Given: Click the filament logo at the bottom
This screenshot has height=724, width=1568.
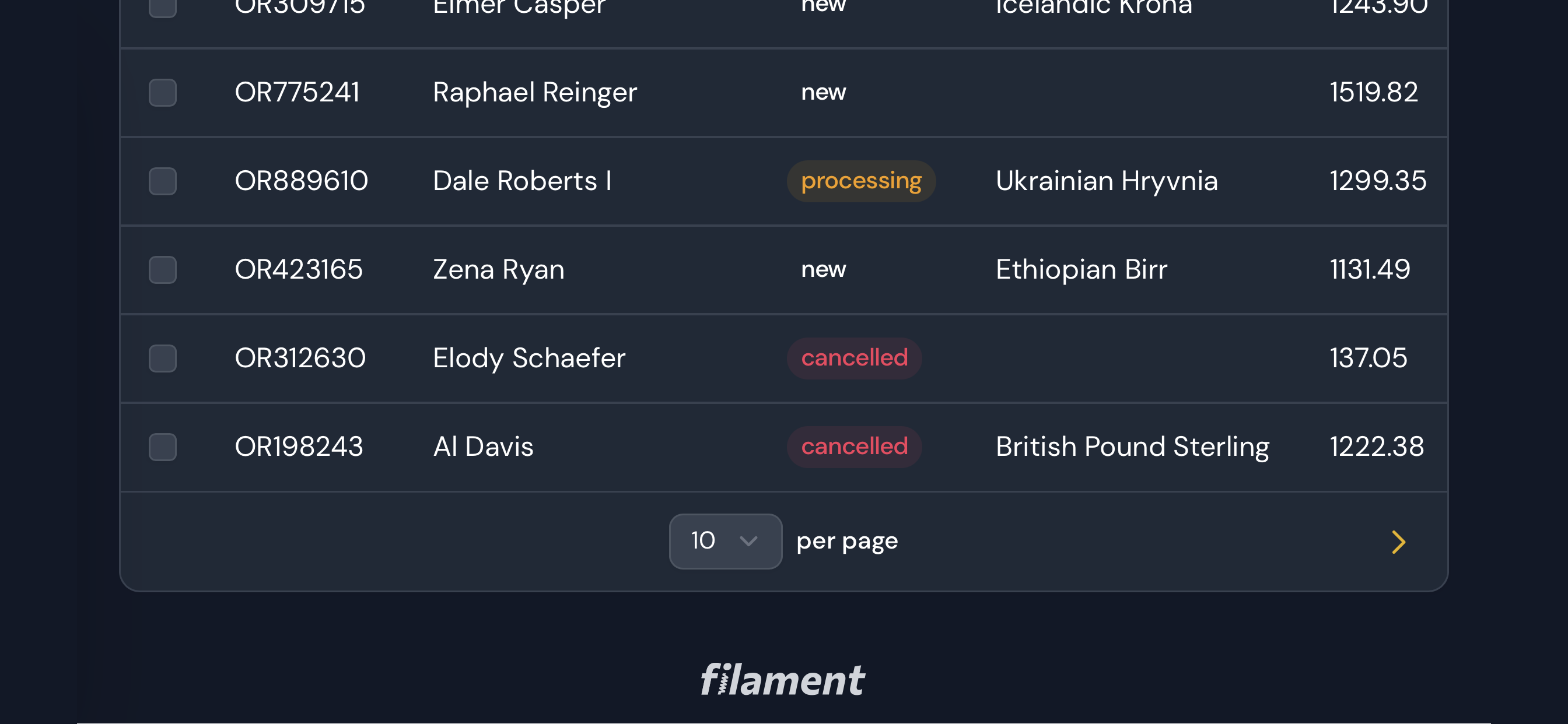Looking at the screenshot, I should [x=783, y=680].
